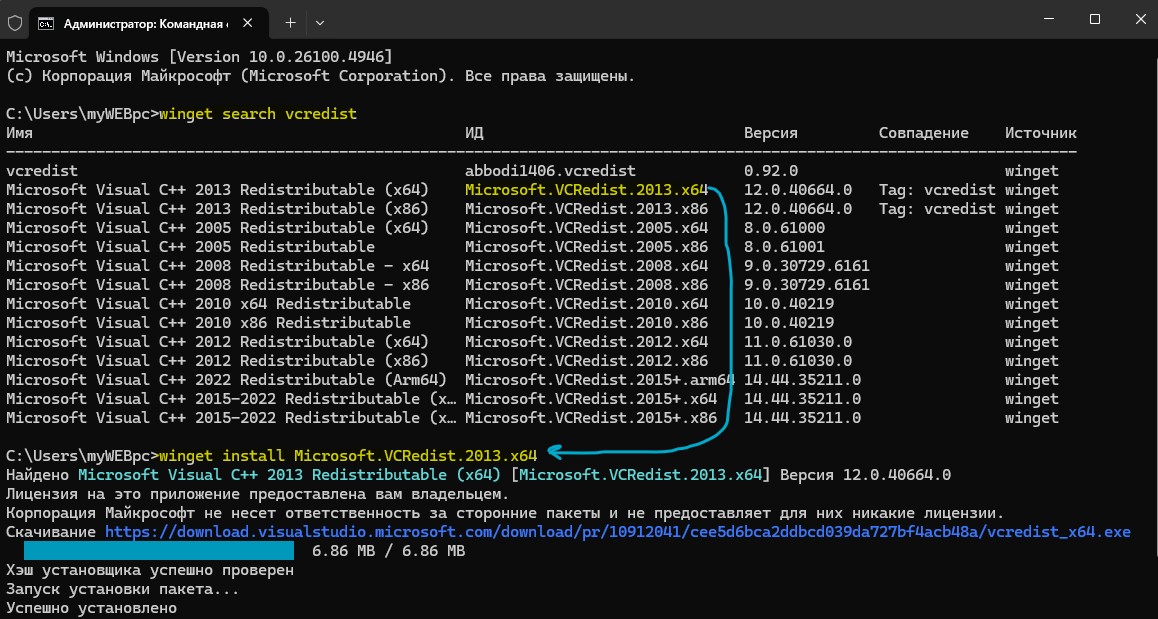Click the abbodi1406.vcredist ID

coord(550,171)
